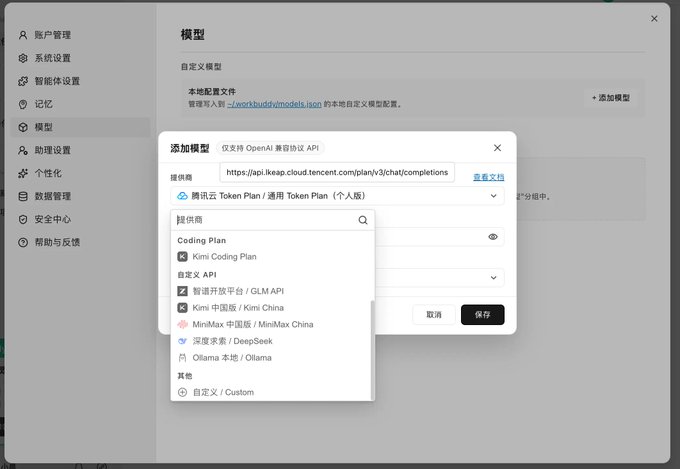Close the 添加模型 dialog

497,148
